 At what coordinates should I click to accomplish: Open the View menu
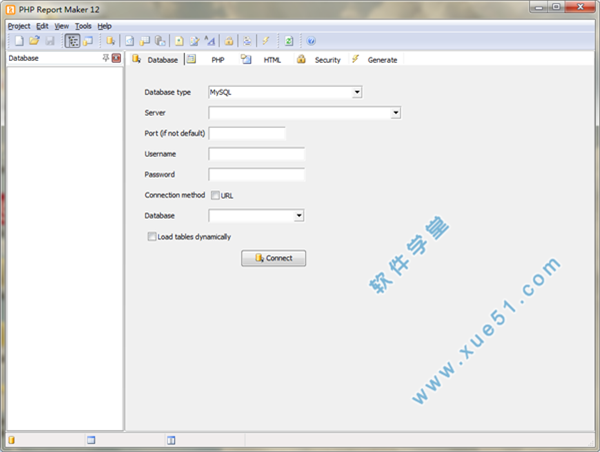pos(61,26)
